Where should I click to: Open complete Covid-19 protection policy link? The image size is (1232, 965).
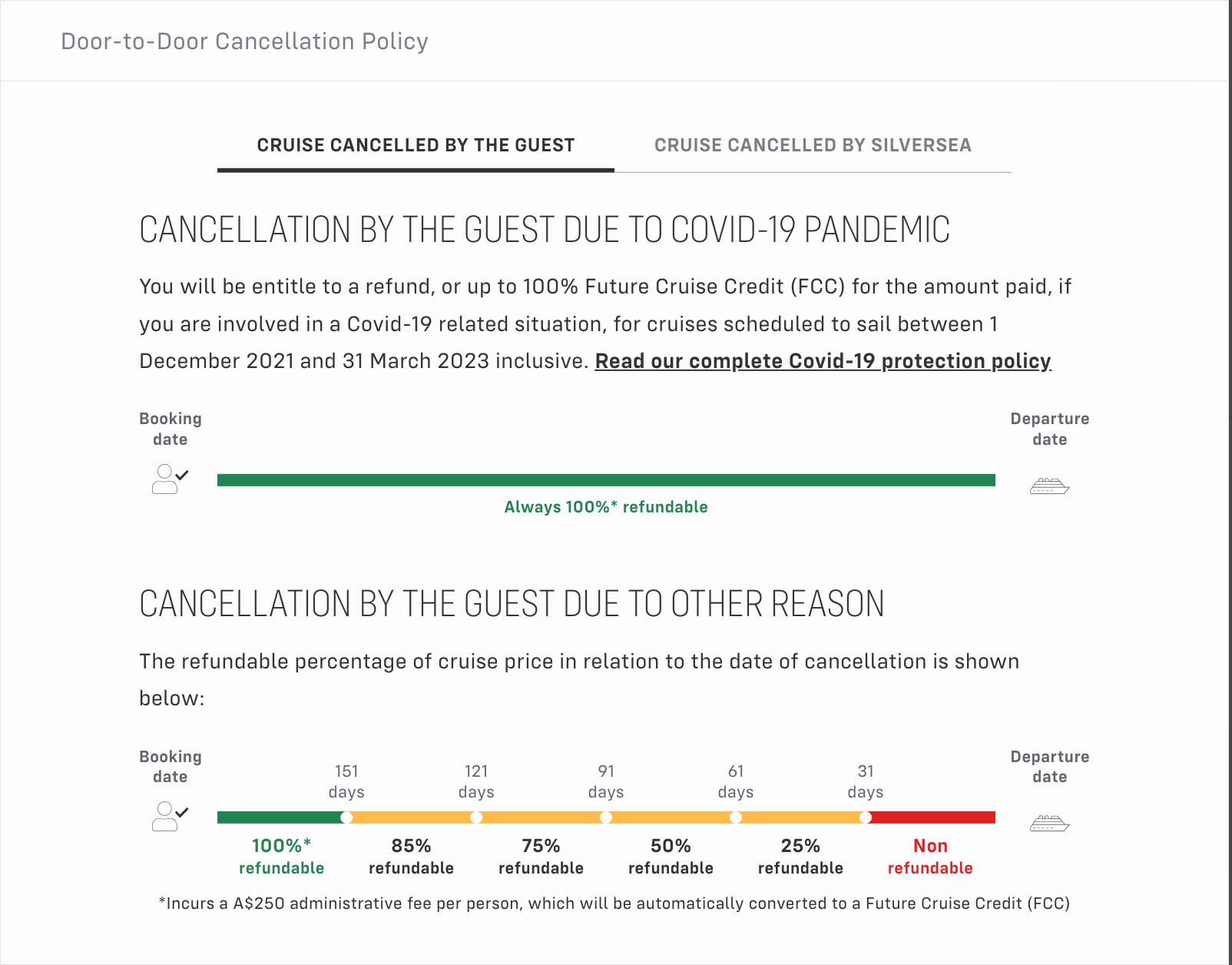point(823,361)
